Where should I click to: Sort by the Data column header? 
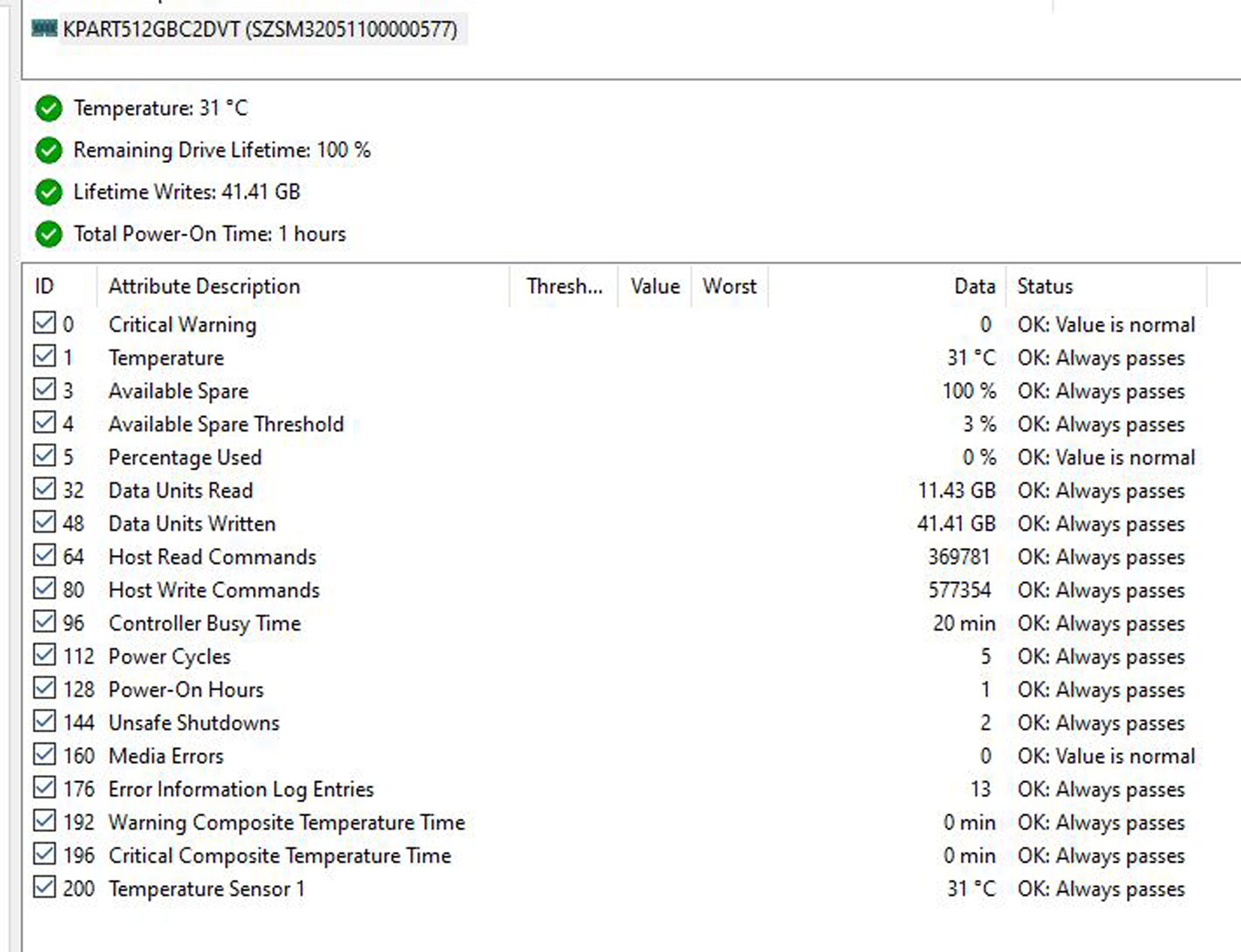[x=887, y=286]
